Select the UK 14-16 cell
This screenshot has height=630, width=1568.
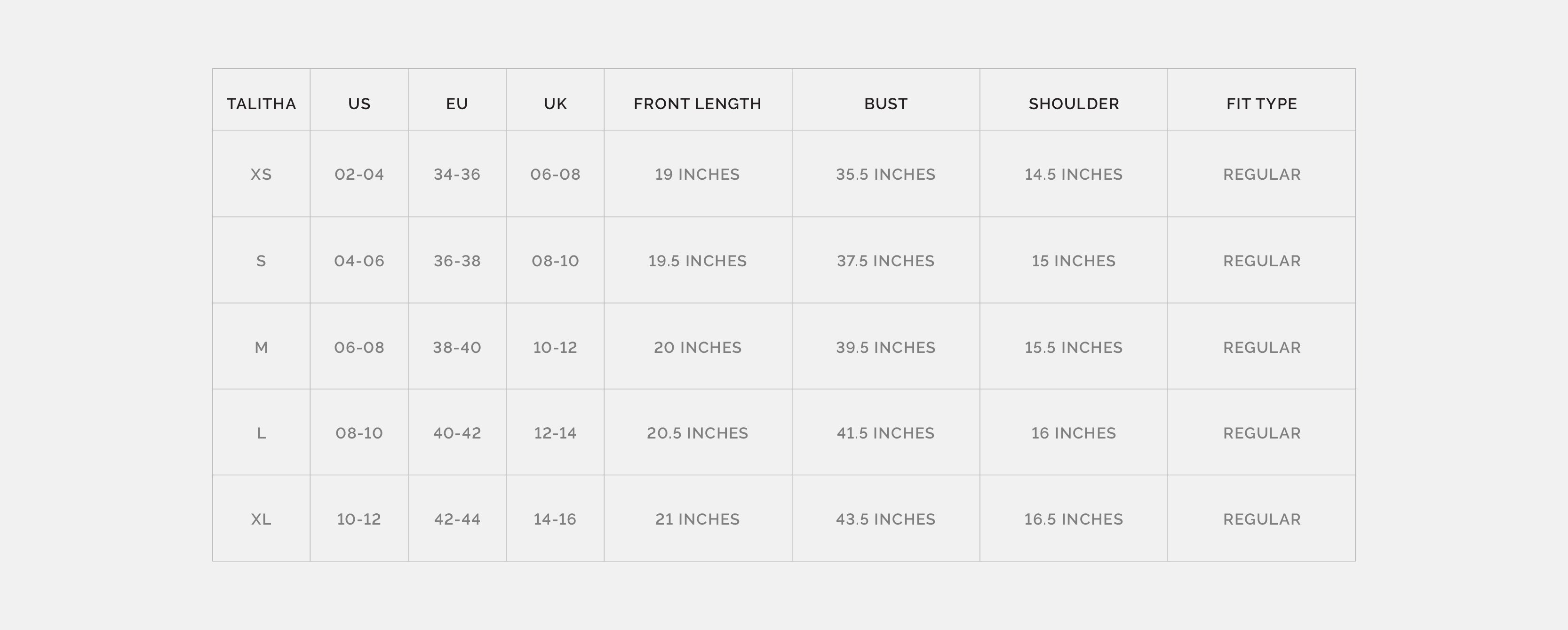tap(555, 519)
